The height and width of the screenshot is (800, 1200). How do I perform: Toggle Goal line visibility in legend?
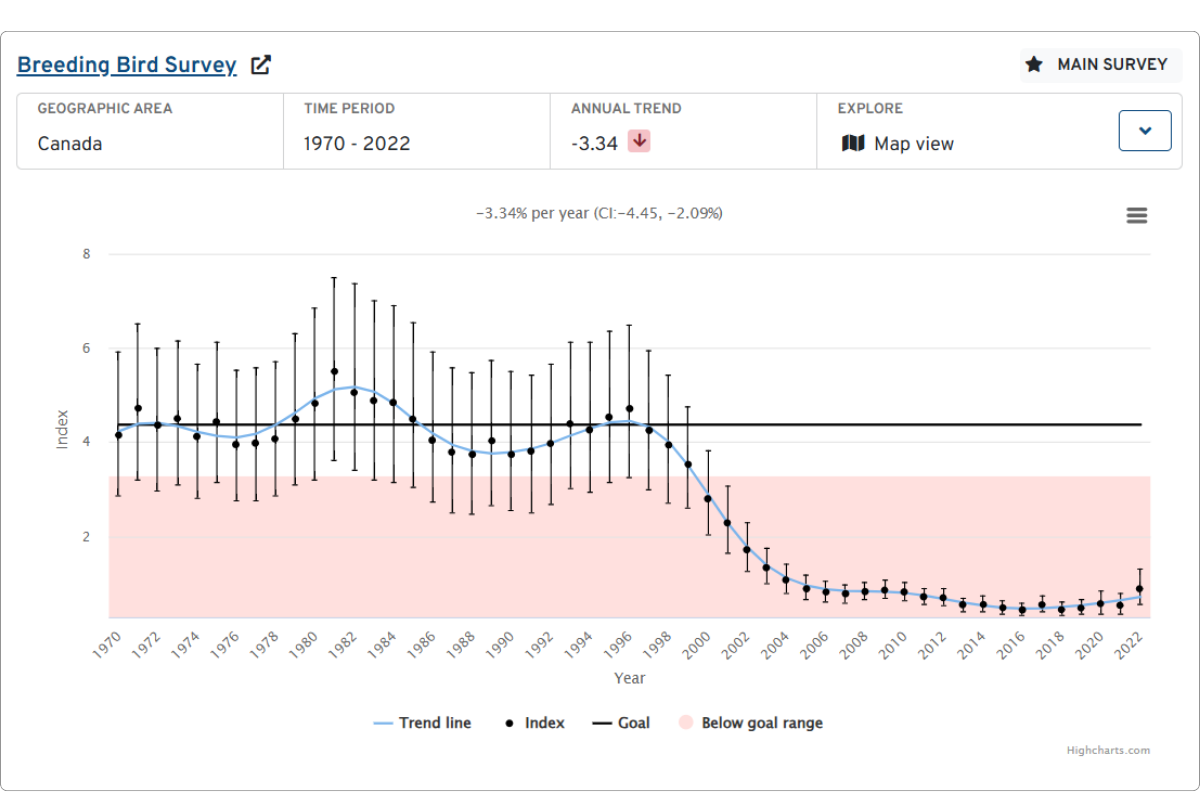point(621,723)
